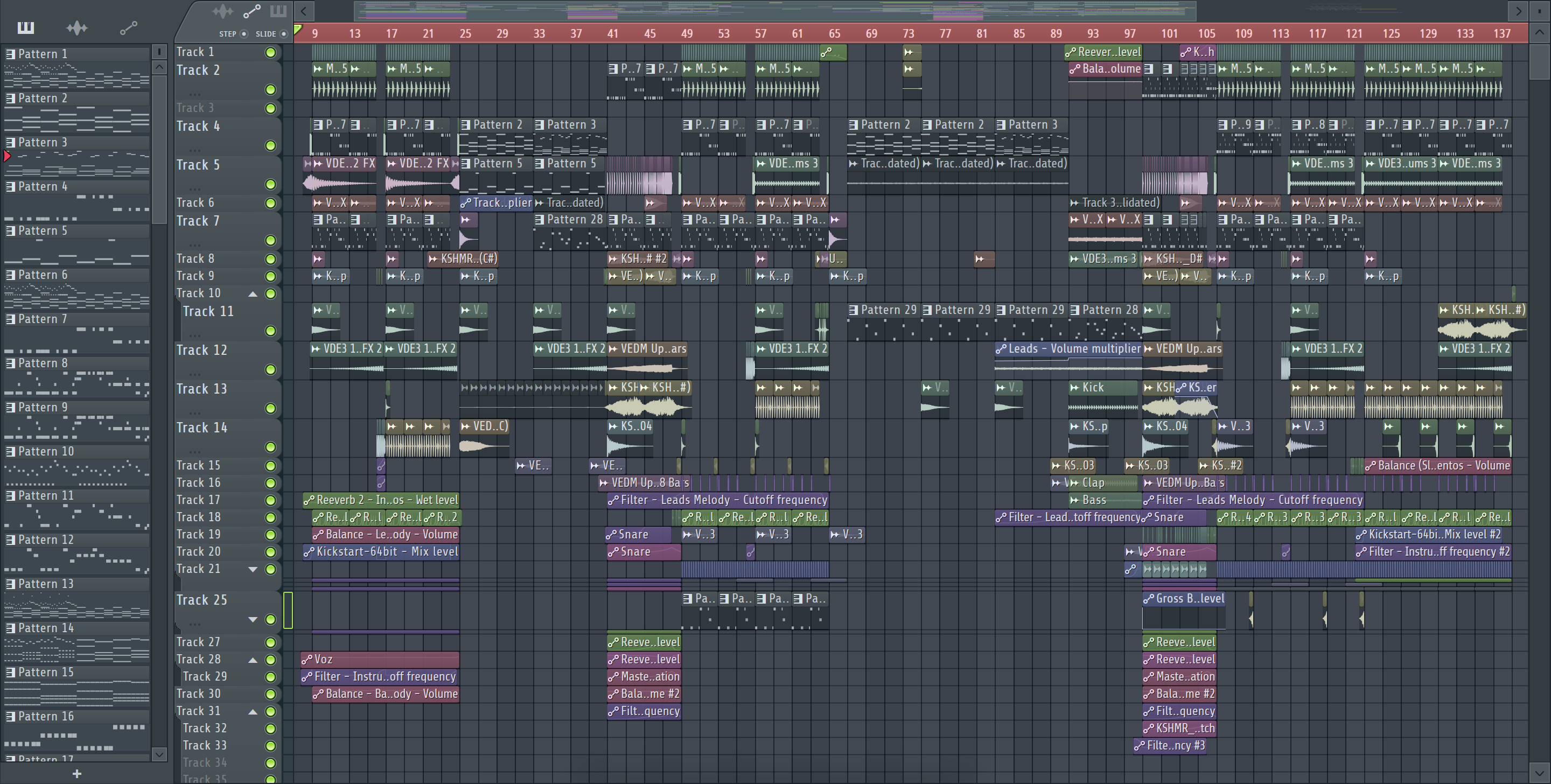This screenshot has height=784, width=1551.
Task: Click the pattern picker scrollbar thumb
Action: 159,149
